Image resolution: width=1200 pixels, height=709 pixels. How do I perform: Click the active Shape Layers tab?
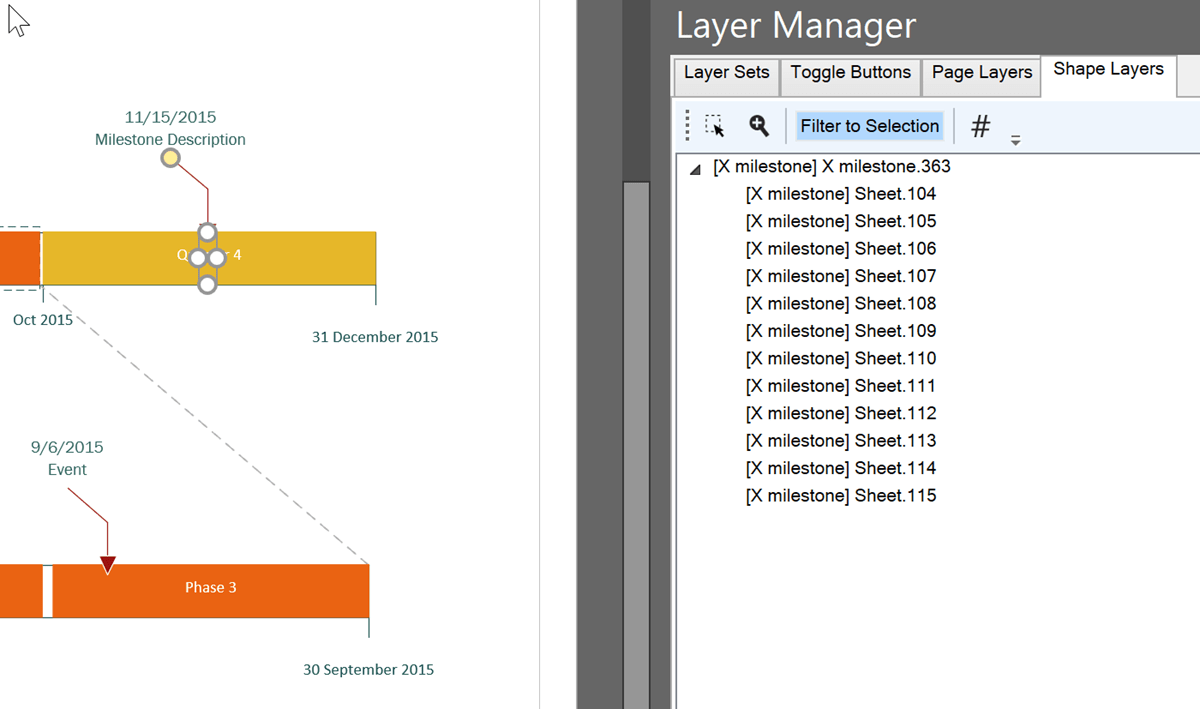(x=1108, y=68)
